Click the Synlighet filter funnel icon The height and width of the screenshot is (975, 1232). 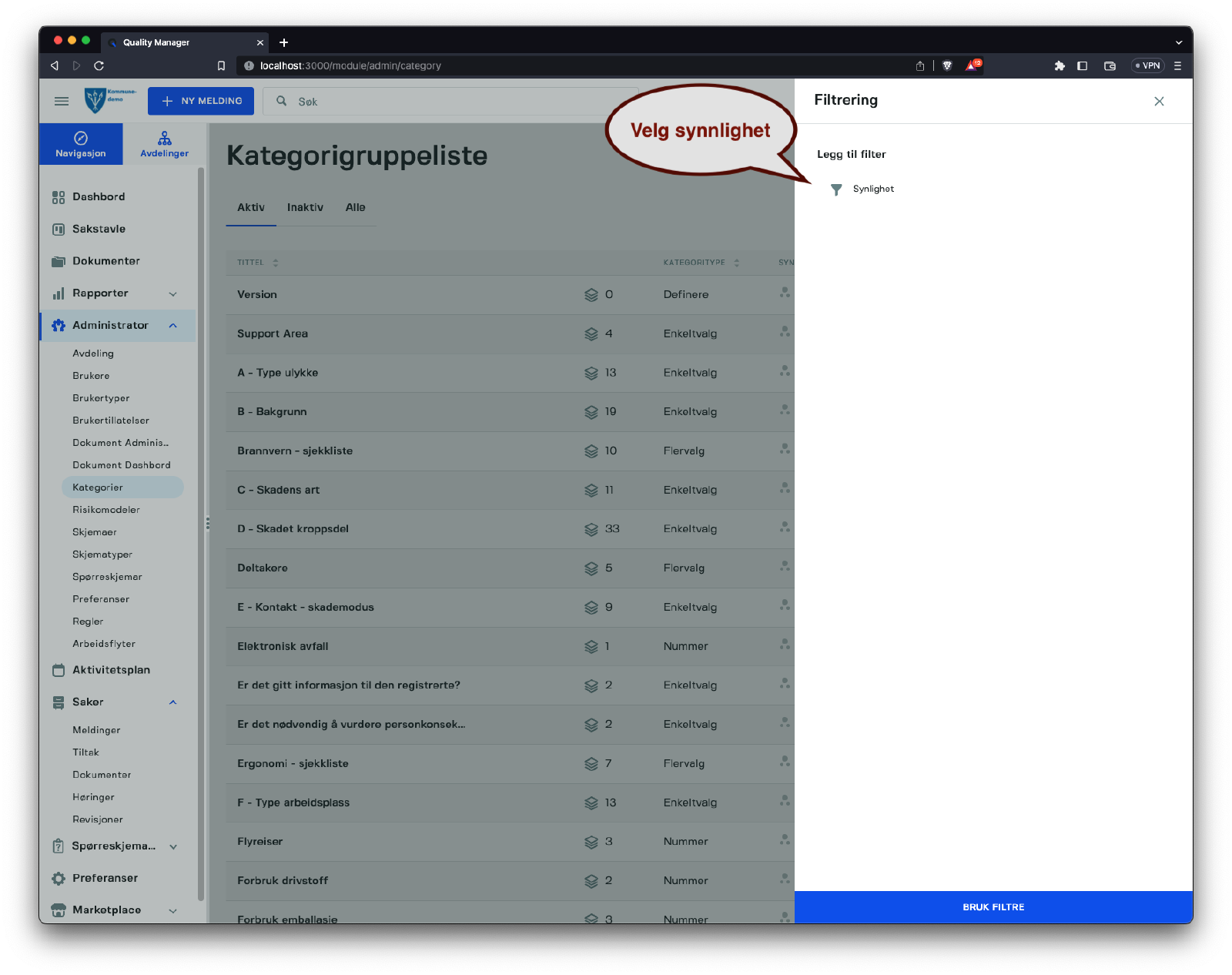[x=836, y=189]
